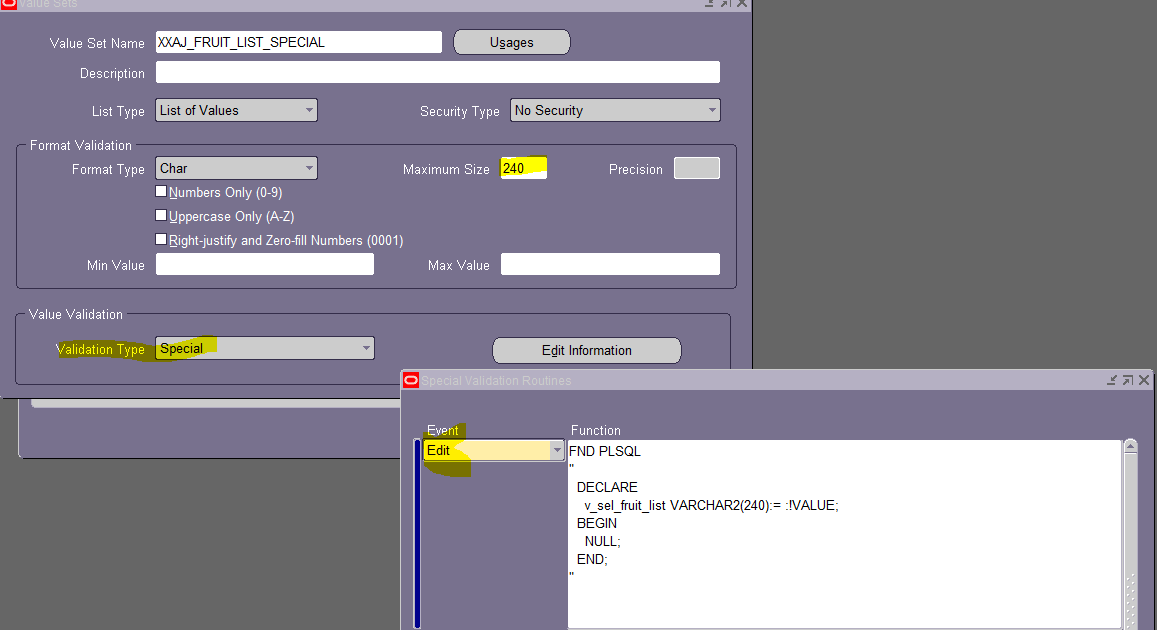Open the Validation Type dropdown showing Special

[x=364, y=348]
